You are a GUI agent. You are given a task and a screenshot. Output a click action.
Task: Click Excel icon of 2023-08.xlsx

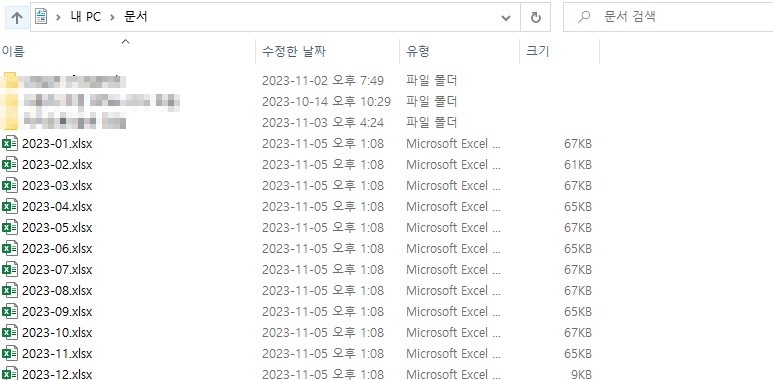coord(10,291)
